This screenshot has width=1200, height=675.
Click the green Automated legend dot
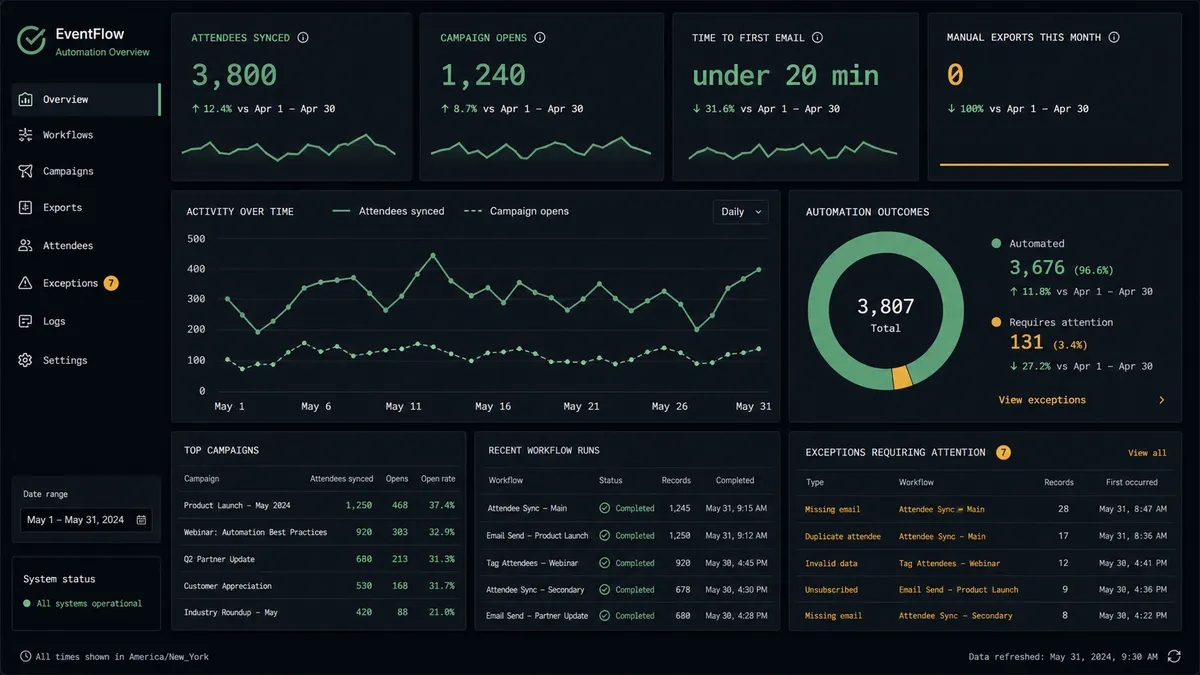pyautogui.click(x=996, y=243)
